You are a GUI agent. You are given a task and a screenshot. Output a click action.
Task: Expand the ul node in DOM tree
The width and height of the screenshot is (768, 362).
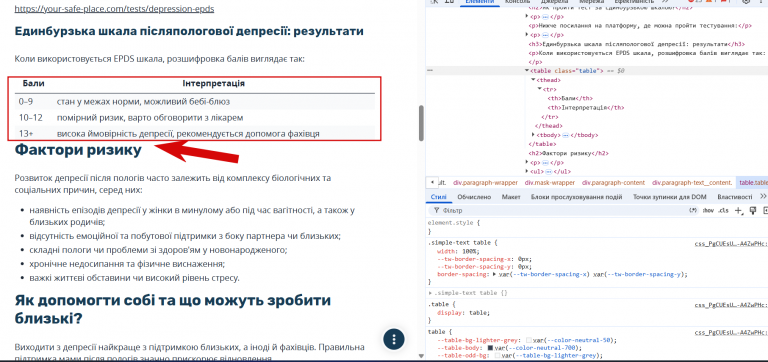(527, 172)
